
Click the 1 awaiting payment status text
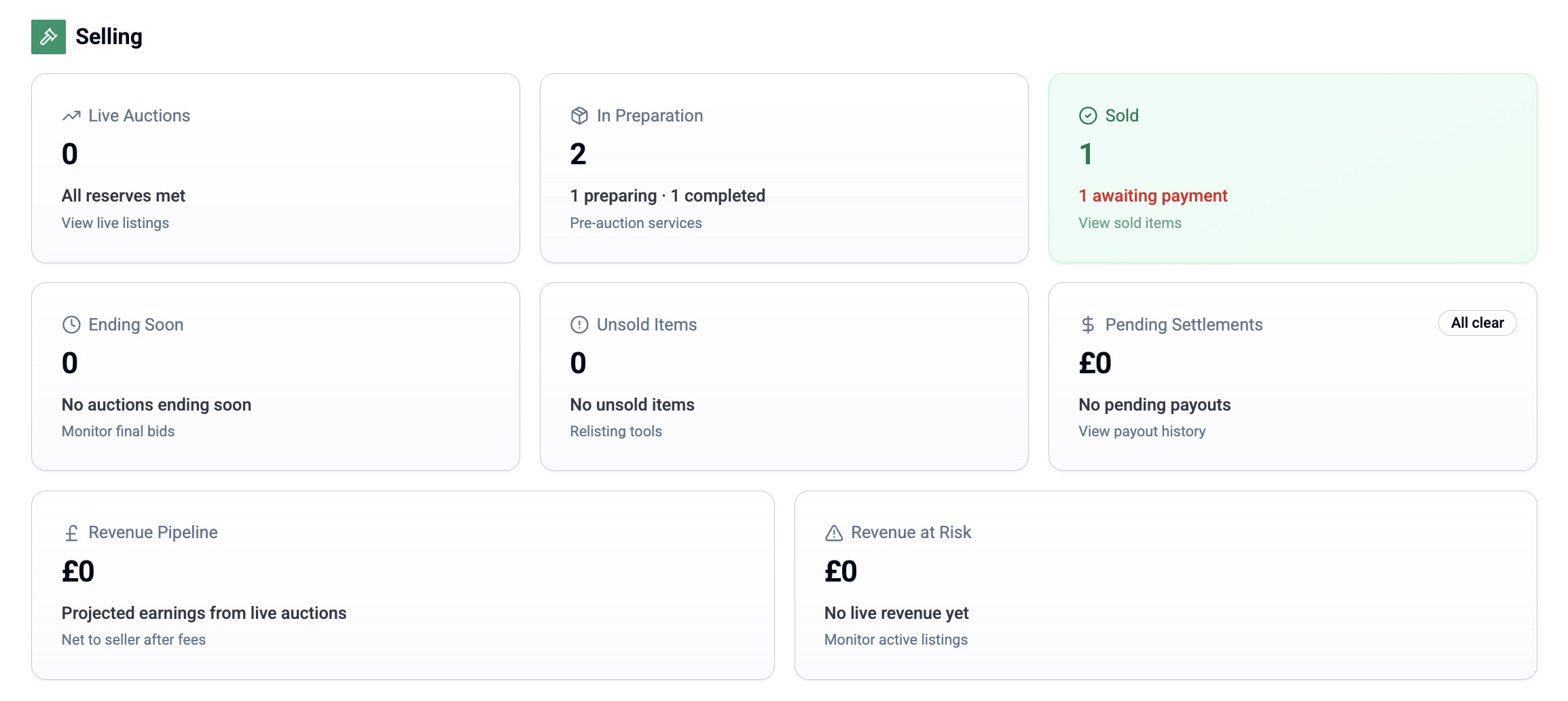[x=1153, y=196]
